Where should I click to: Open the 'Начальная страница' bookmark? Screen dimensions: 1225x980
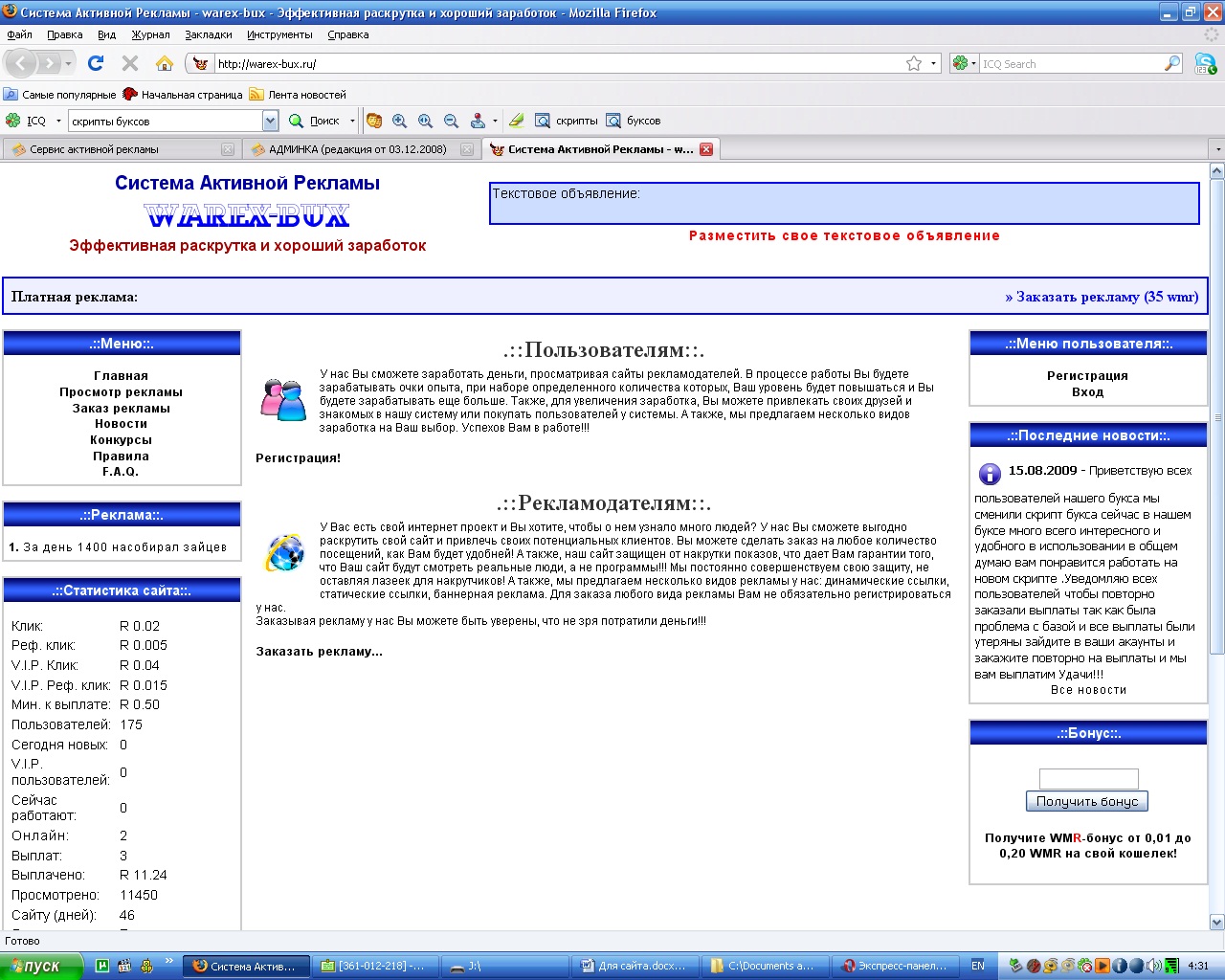point(183,95)
